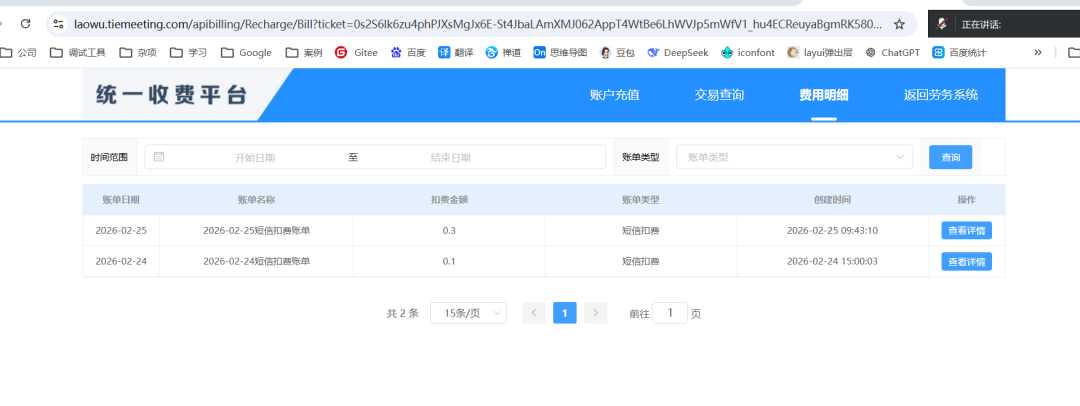Click the bookmark star icon in address bar
Screen dimensions: 1080x406
point(899,24)
